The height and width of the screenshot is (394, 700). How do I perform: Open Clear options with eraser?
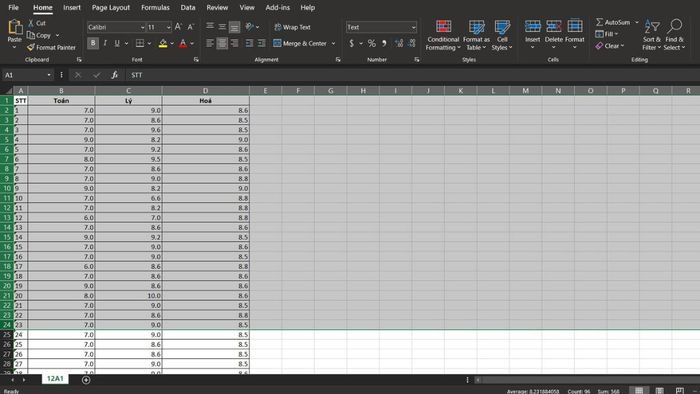click(x=610, y=46)
